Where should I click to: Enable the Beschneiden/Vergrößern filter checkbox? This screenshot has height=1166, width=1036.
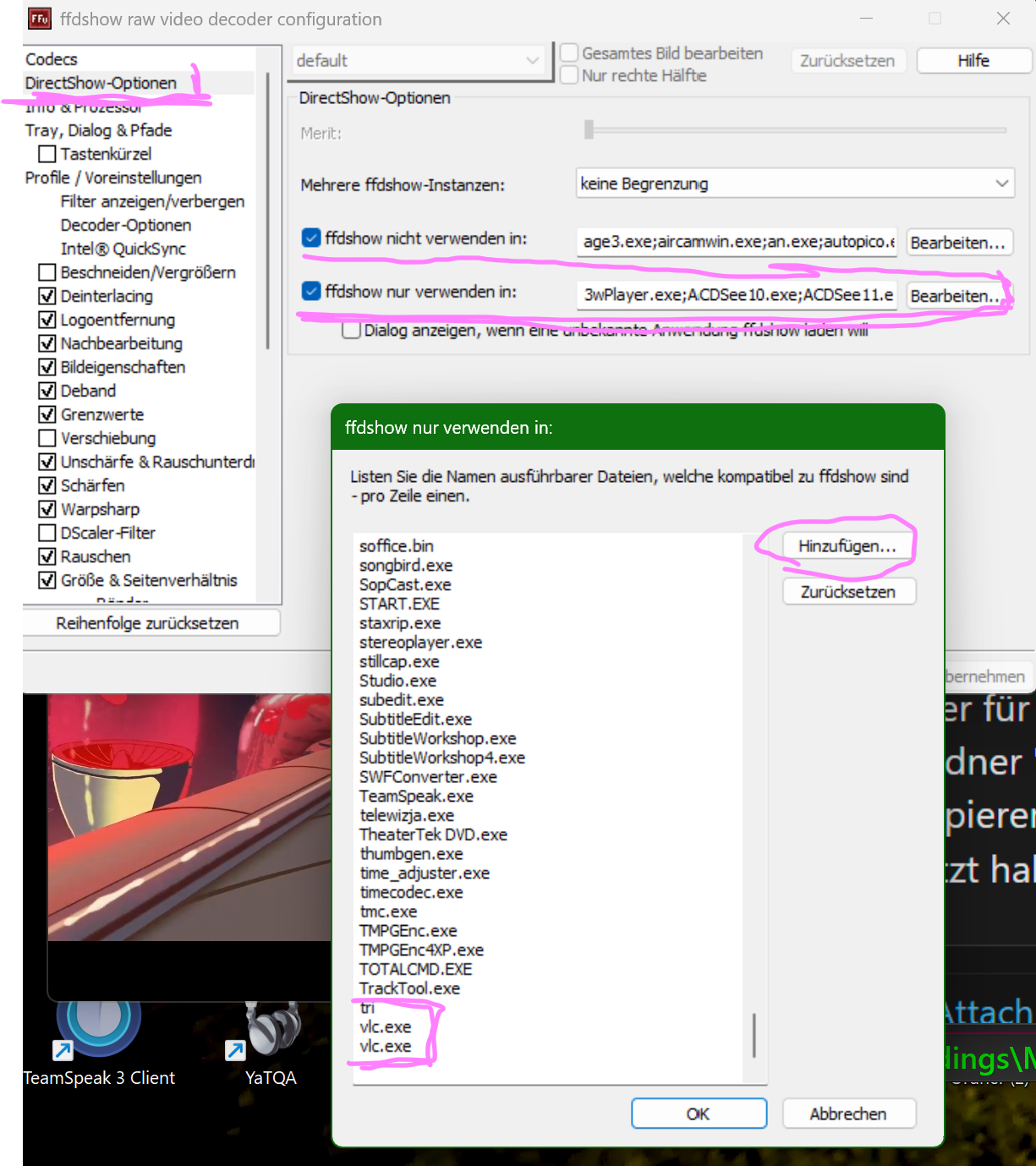pyautogui.click(x=47, y=272)
